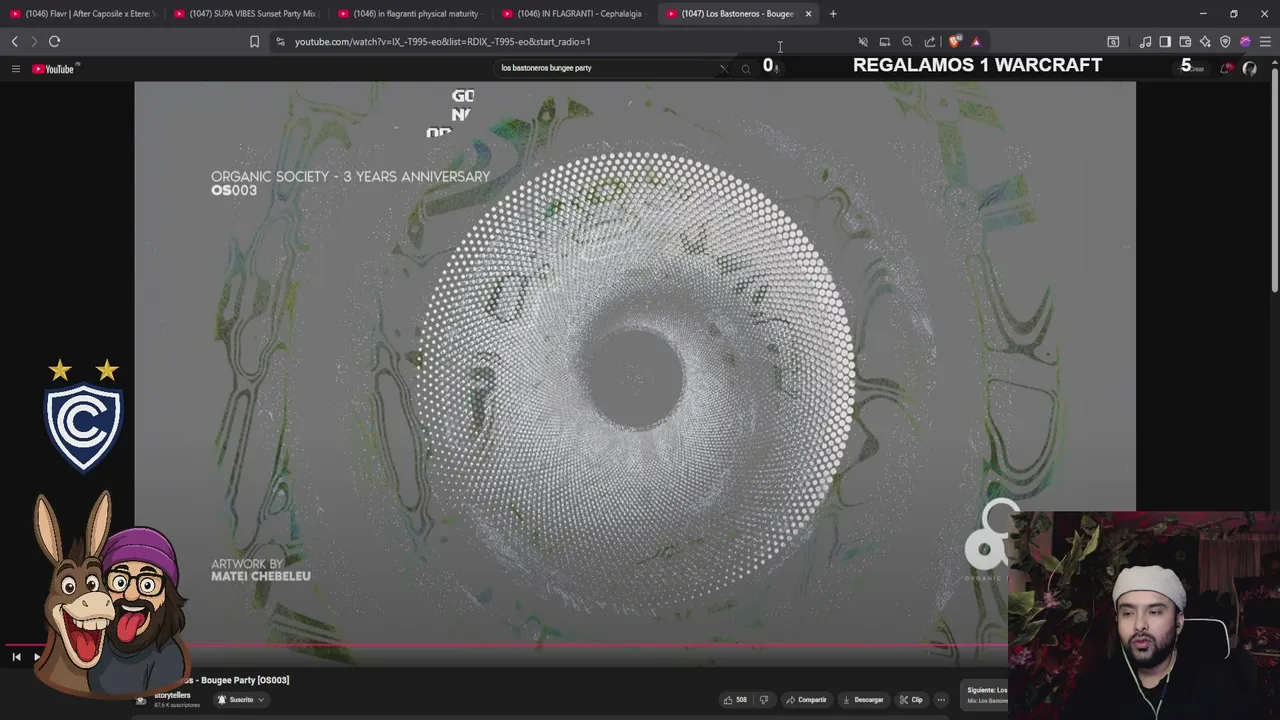Click the Descargar button
The image size is (1280, 720).
coord(863,700)
